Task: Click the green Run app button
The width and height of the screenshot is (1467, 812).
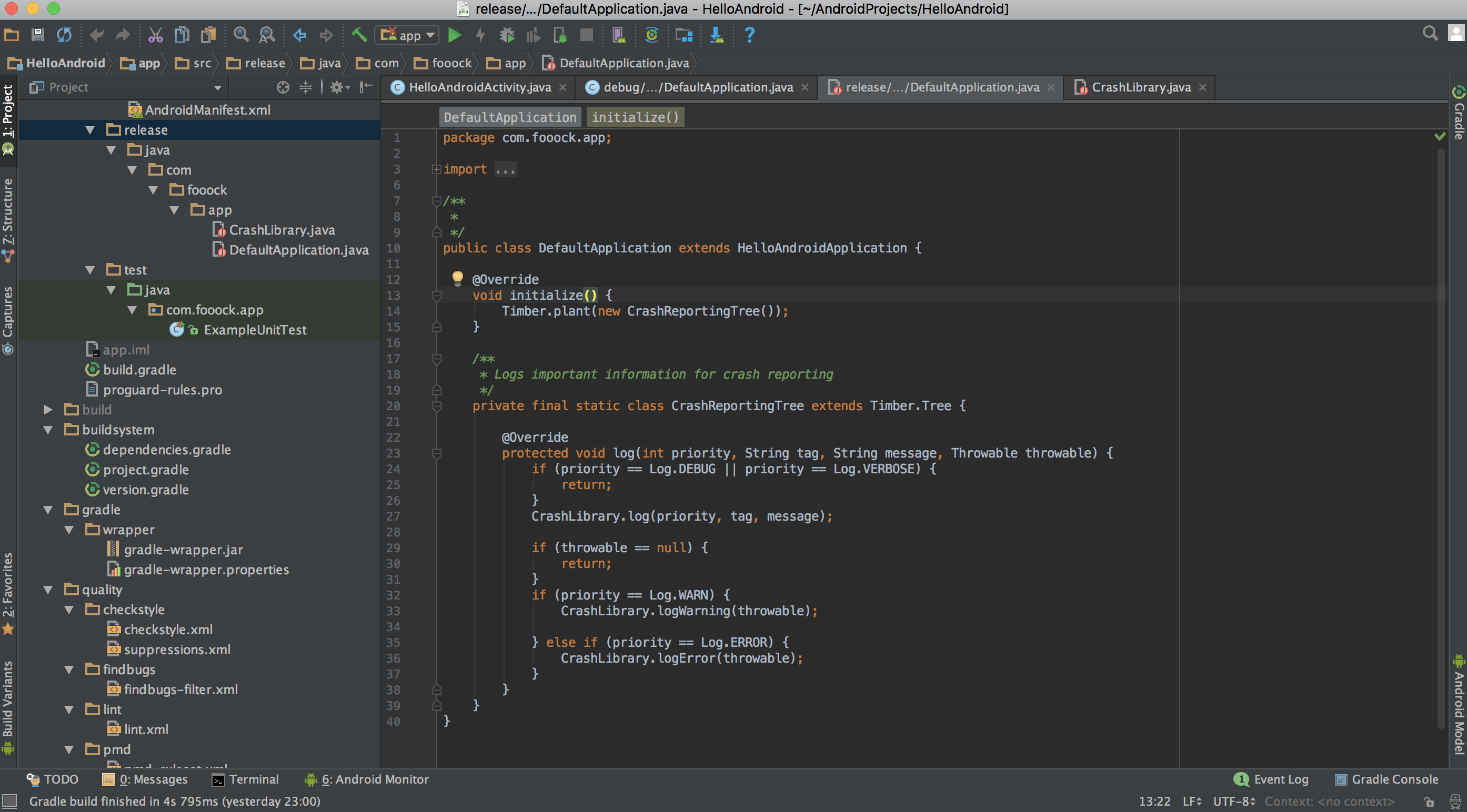Action: [x=454, y=35]
